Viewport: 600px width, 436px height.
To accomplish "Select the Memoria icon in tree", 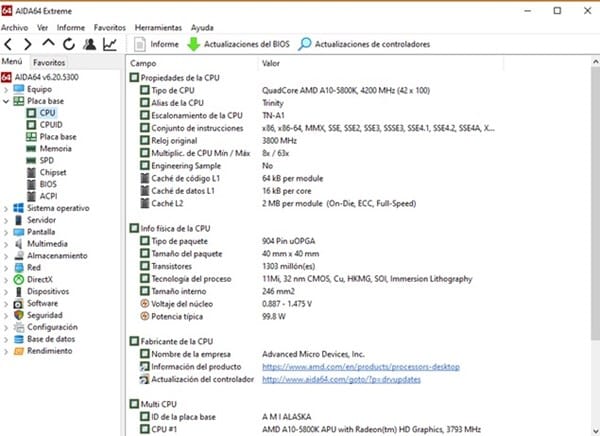I will (x=31, y=149).
